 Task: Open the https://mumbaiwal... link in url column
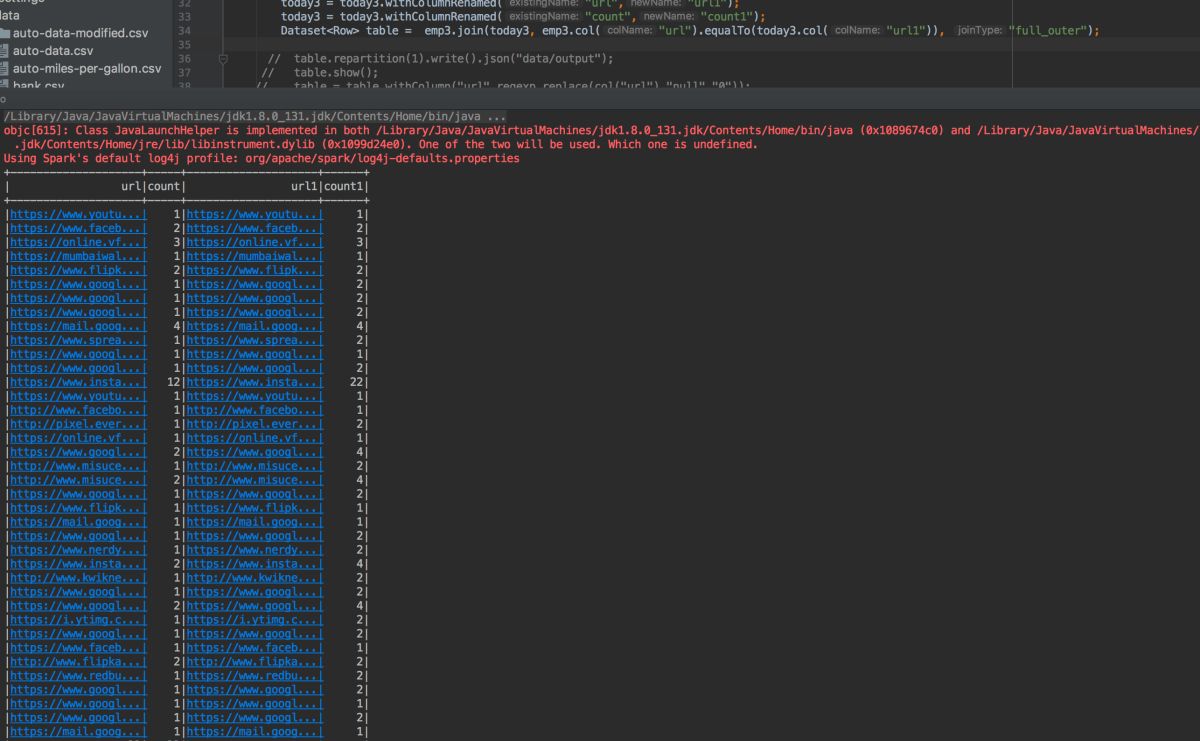[x=77, y=256]
